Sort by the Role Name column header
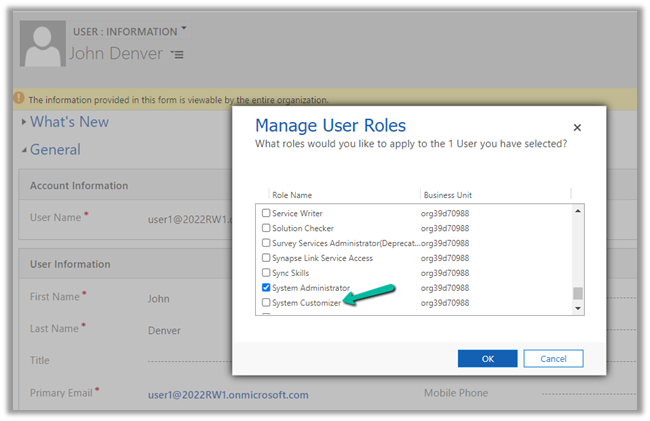The width and height of the screenshot is (650, 421). click(292, 194)
